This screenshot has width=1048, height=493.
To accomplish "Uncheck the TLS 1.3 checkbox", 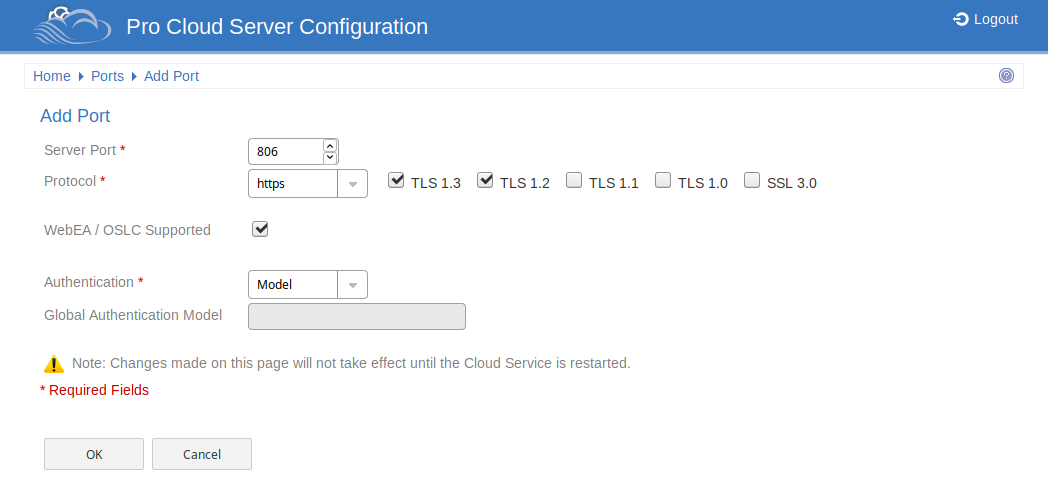I will tap(396, 180).
